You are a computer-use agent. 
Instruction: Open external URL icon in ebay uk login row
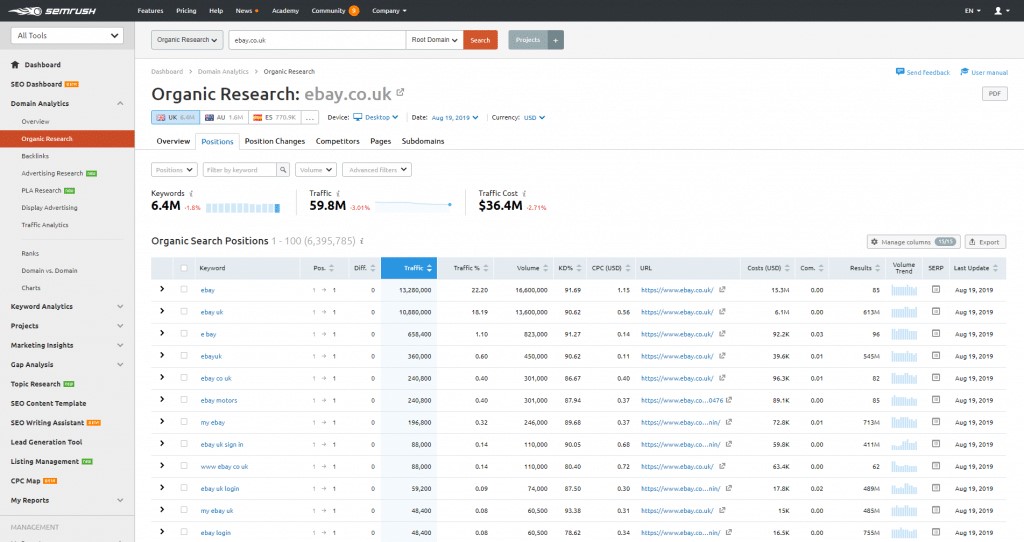(x=729, y=488)
